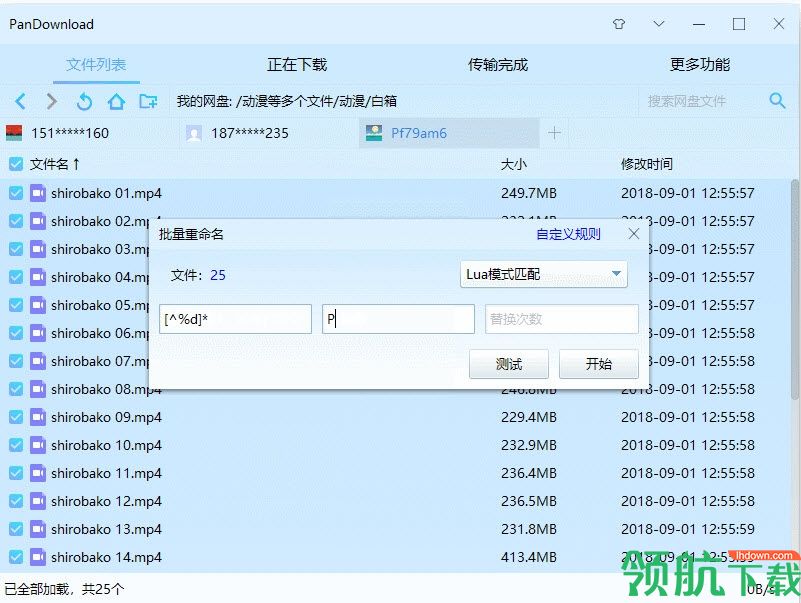This screenshot has height=603, width=801.
Task: Click file count 25 in dialog
Action: 218,275
